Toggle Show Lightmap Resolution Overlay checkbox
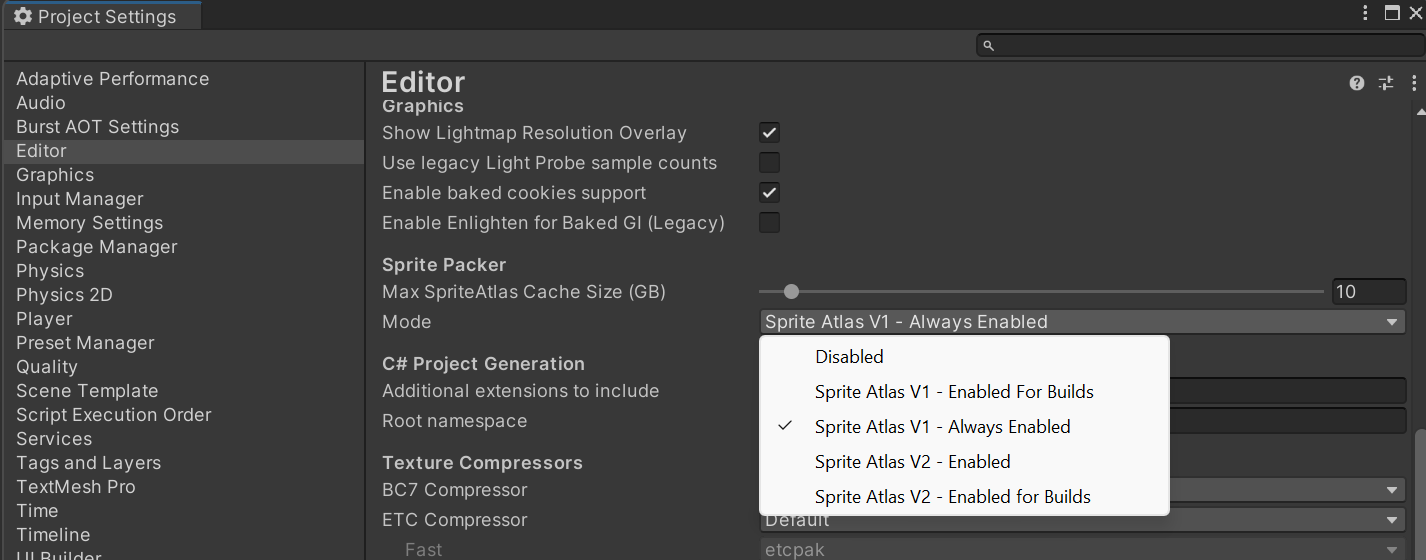The height and width of the screenshot is (560, 1426). pyautogui.click(x=769, y=133)
